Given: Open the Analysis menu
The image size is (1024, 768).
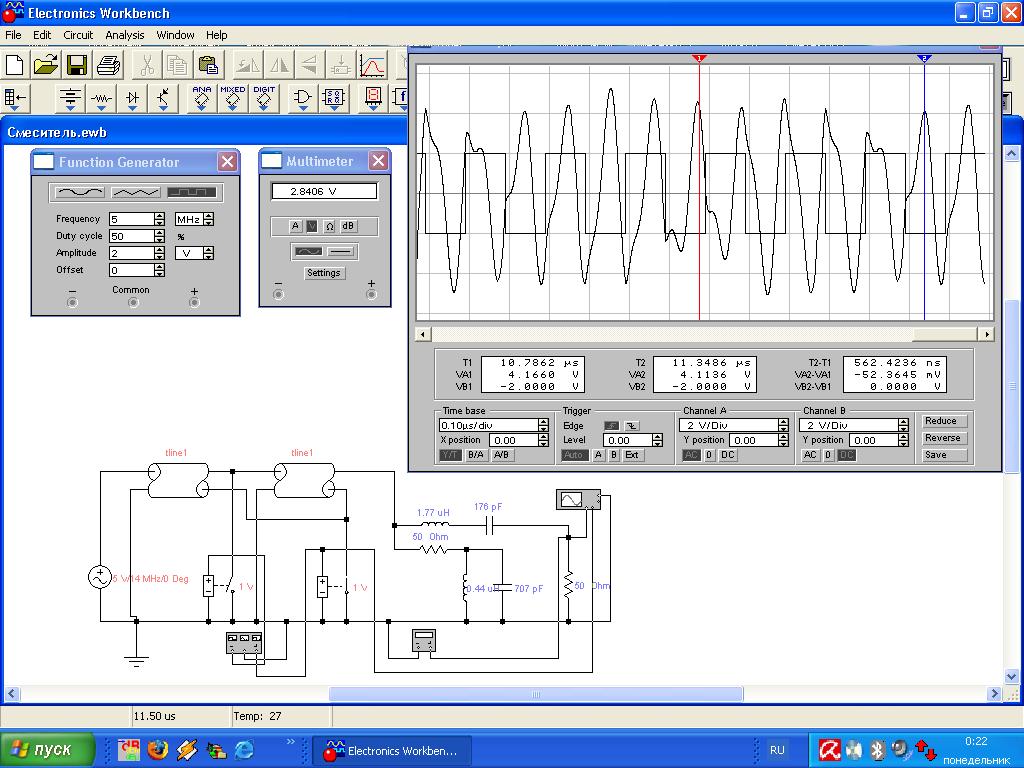Looking at the screenshot, I should [x=125, y=35].
